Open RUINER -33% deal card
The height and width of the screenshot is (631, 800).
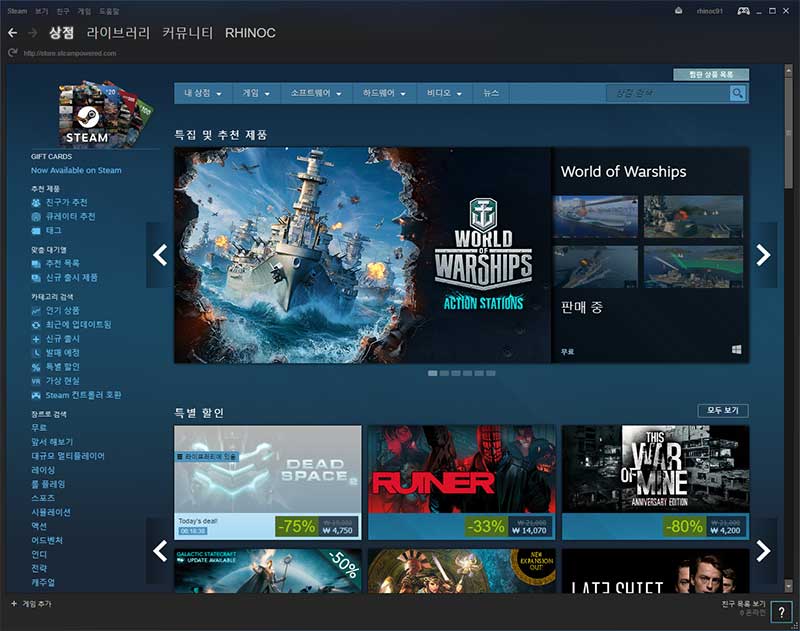coord(462,483)
